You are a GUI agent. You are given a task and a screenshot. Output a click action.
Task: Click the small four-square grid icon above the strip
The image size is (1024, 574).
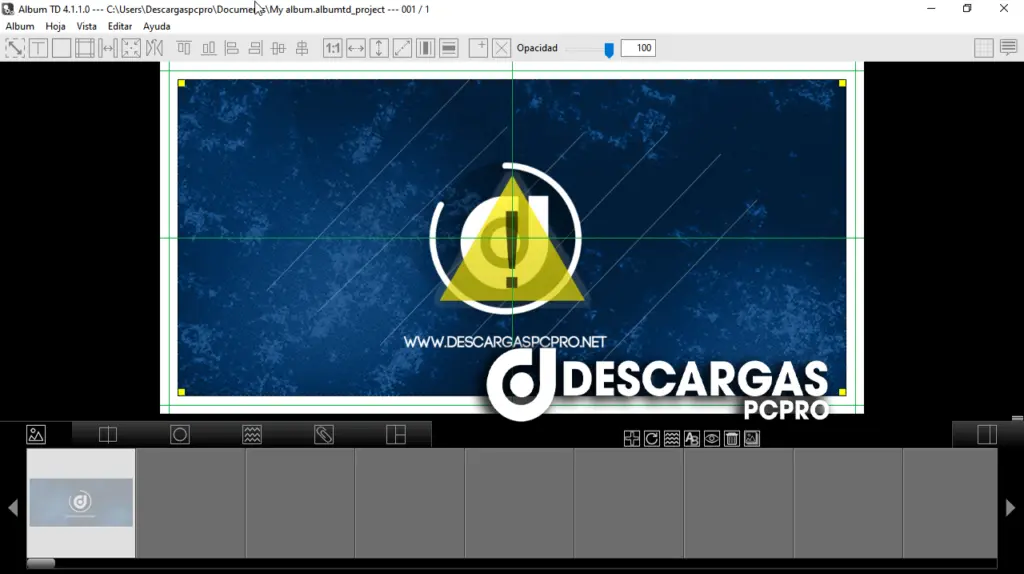[632, 439]
